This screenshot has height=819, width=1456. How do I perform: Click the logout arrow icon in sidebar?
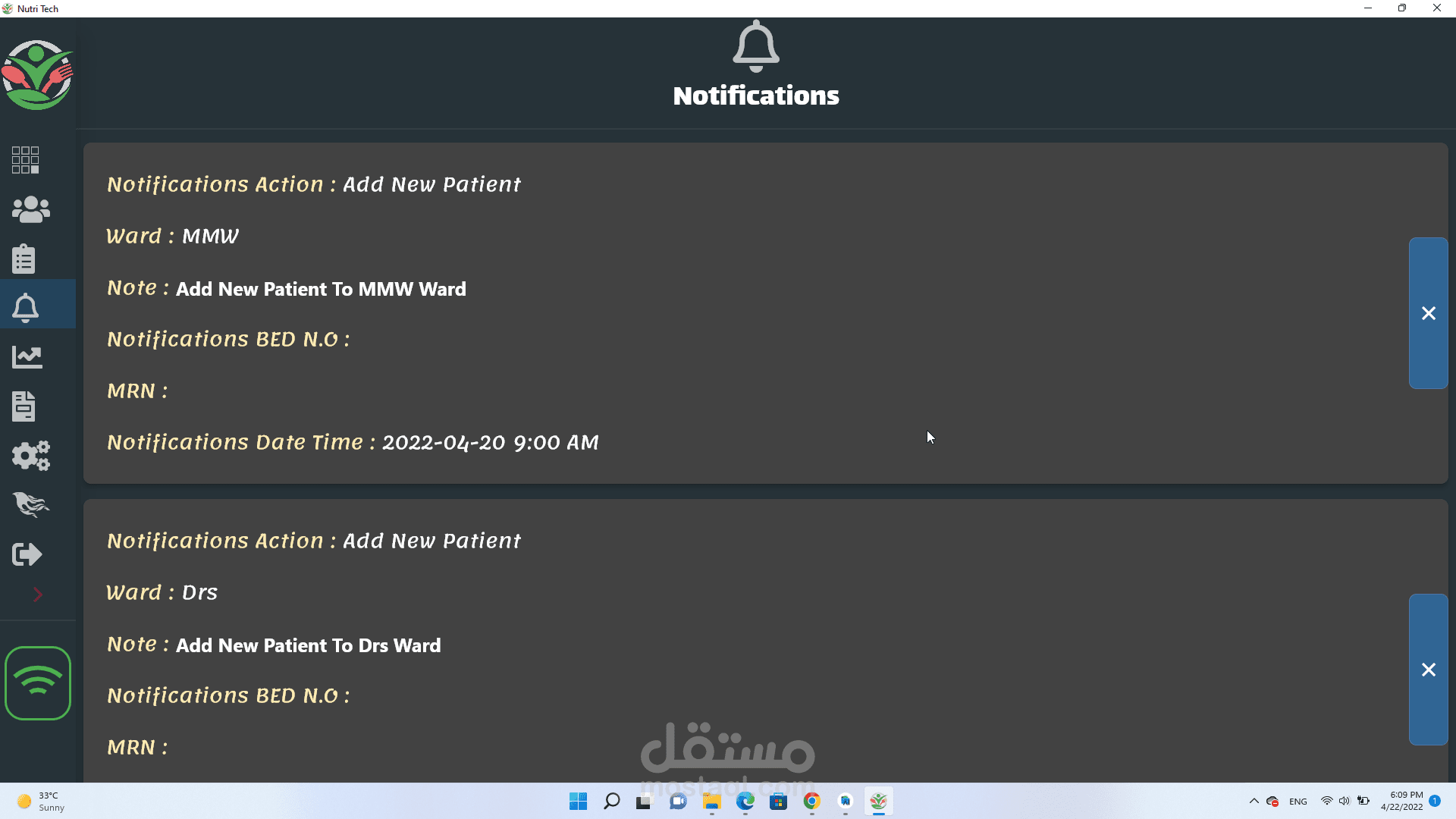pos(27,554)
